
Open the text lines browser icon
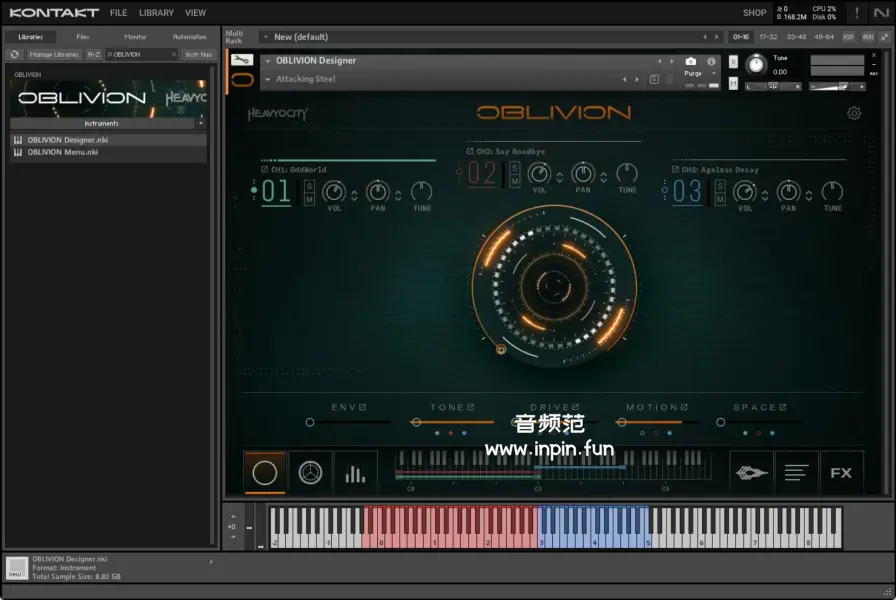(x=797, y=473)
